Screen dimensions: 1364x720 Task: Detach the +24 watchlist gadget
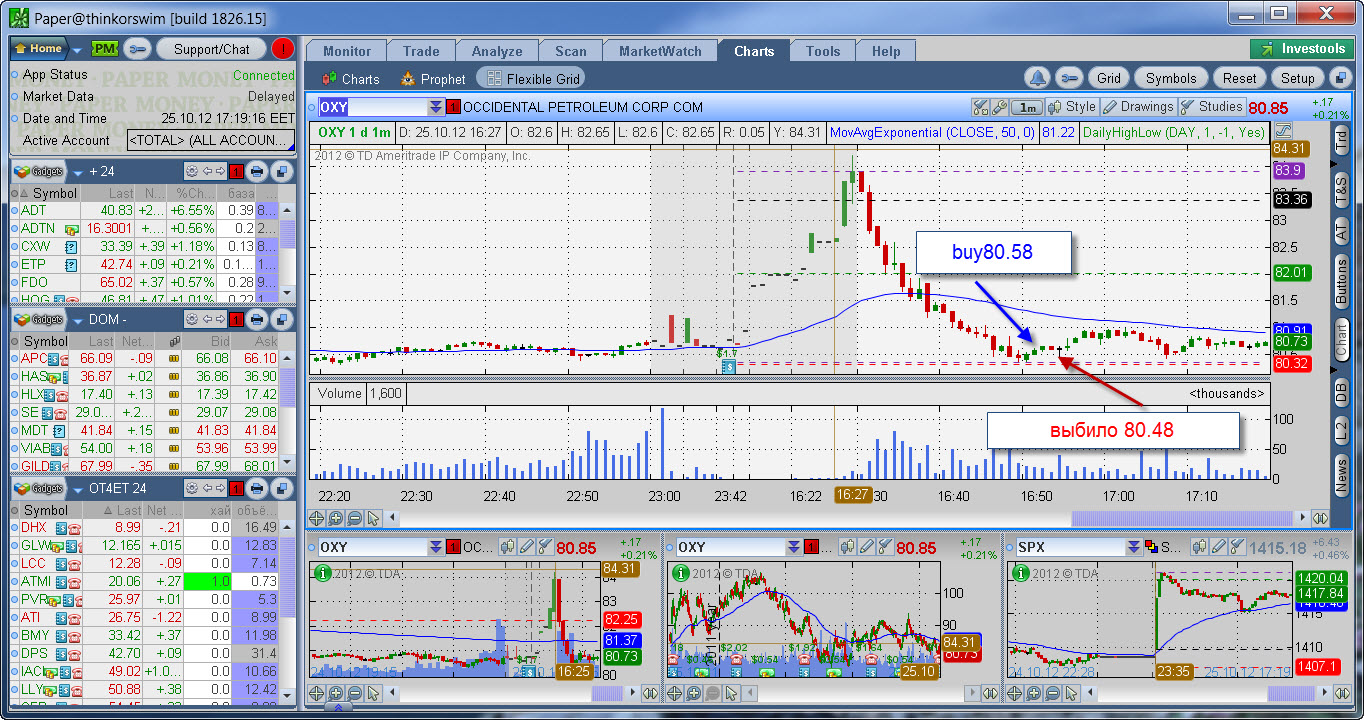point(281,171)
